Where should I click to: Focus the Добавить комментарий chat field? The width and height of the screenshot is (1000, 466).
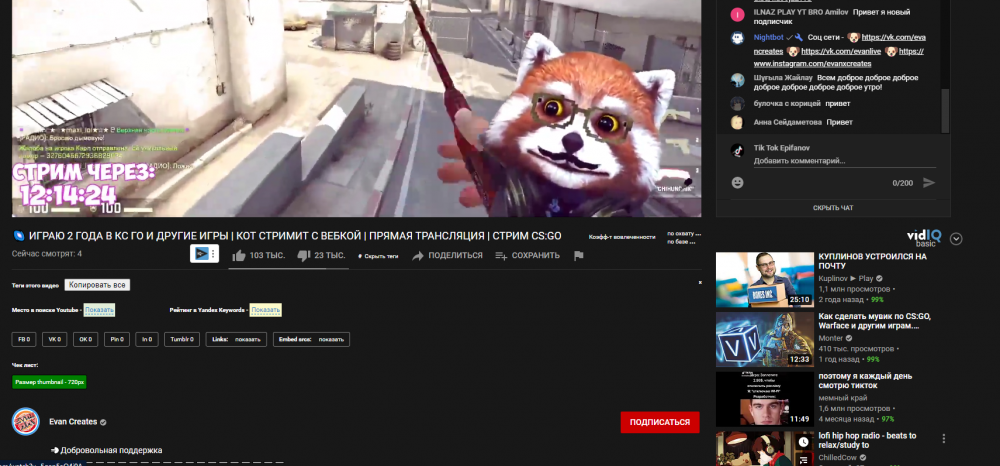tap(844, 161)
